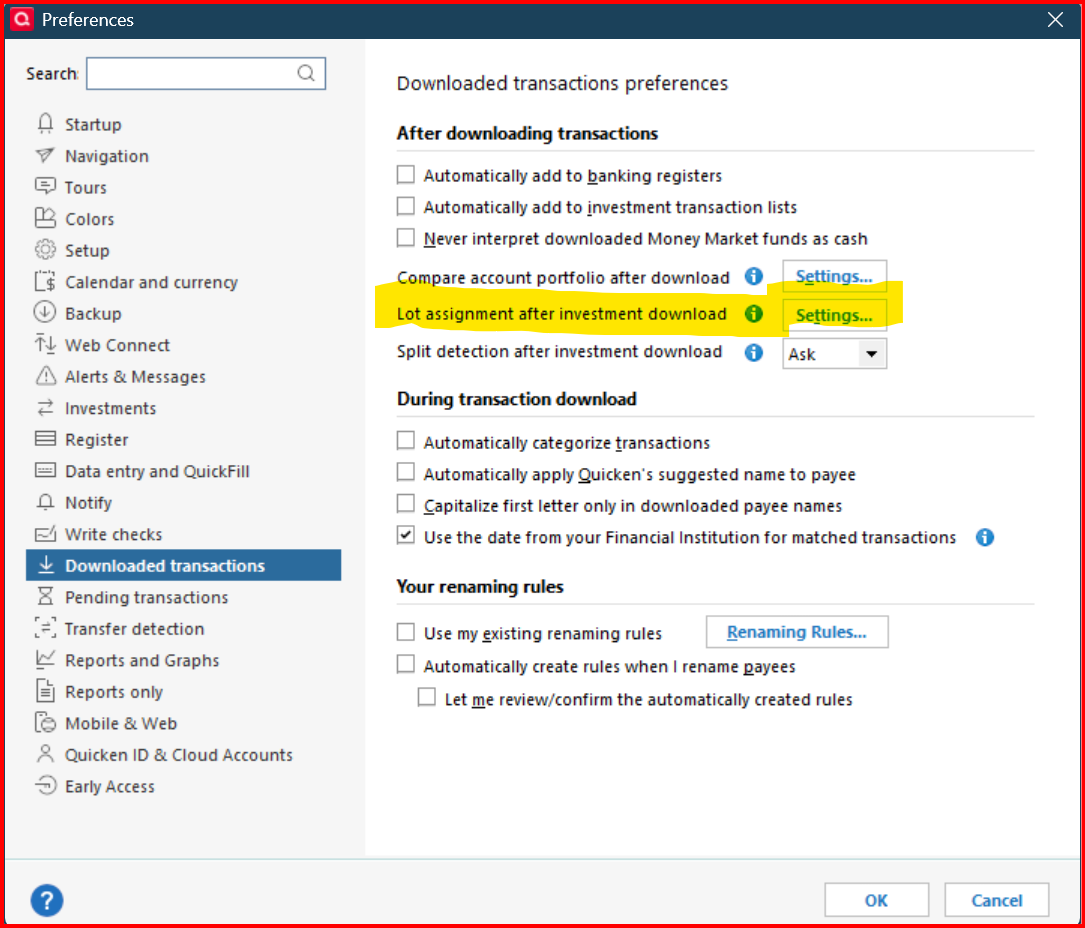
Task: Click the Calendar and currency icon
Action: tap(45, 281)
